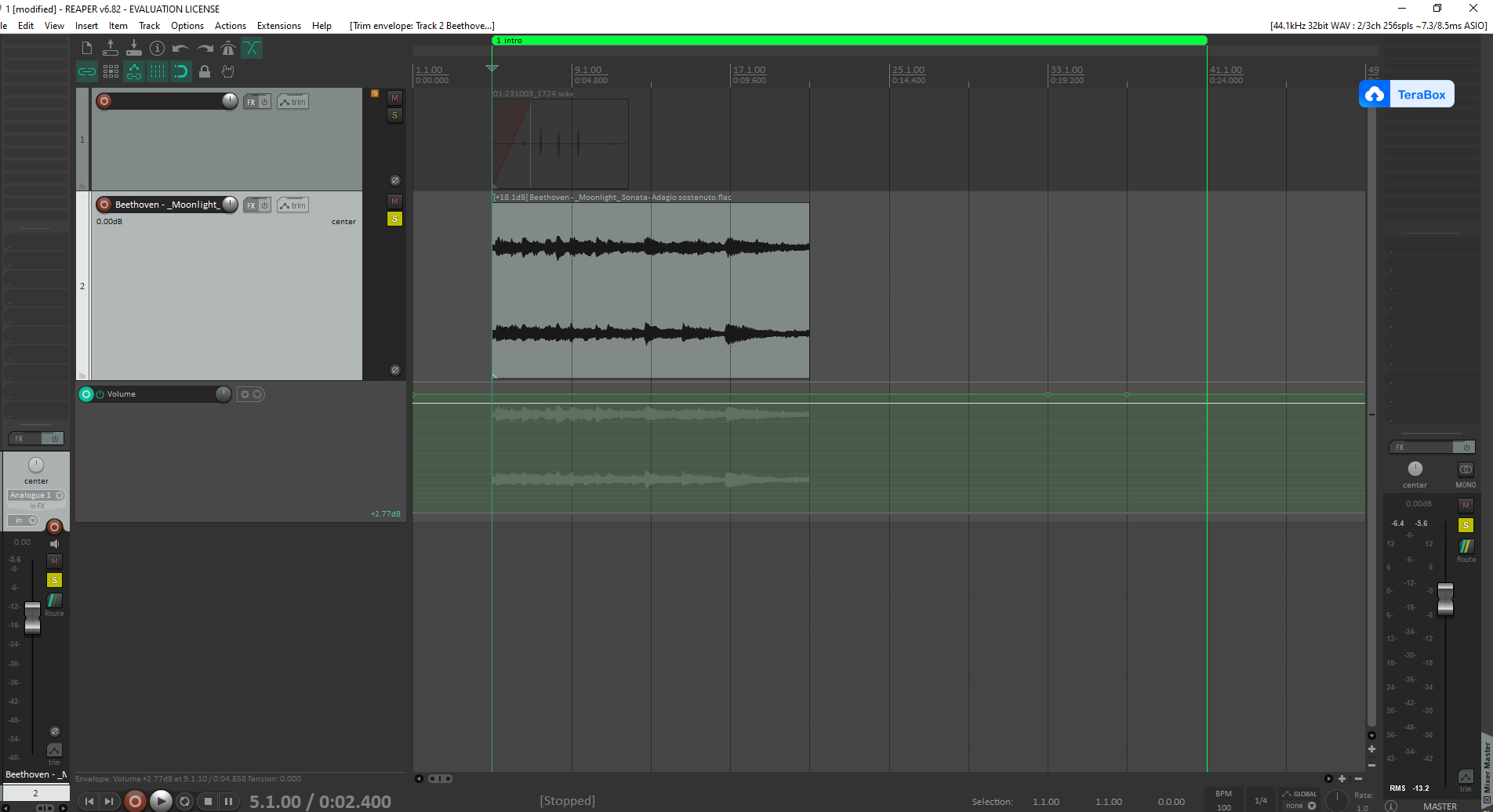Open the Edit menu
The width and height of the screenshot is (1493, 812).
(x=26, y=26)
